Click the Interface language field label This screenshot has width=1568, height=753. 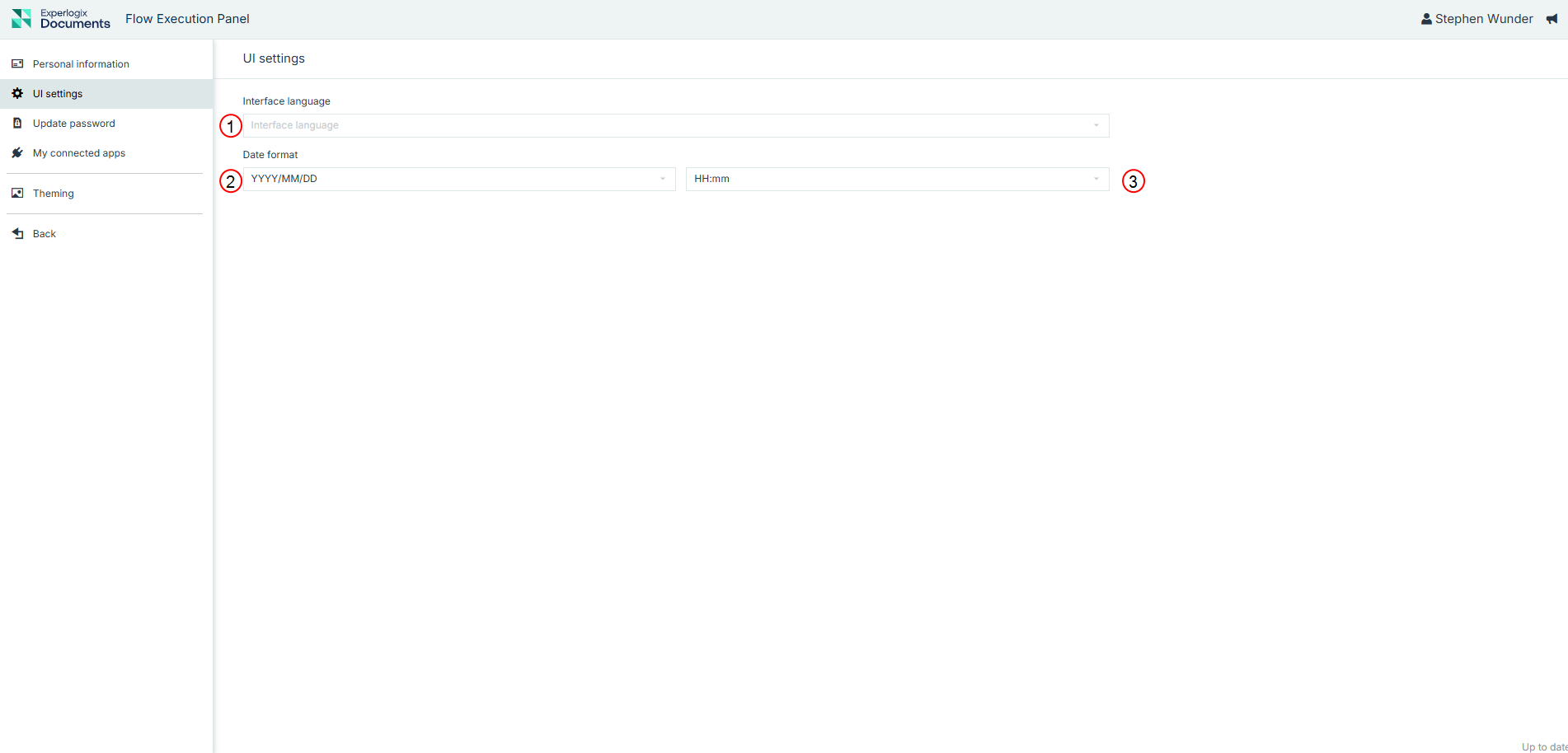click(286, 101)
